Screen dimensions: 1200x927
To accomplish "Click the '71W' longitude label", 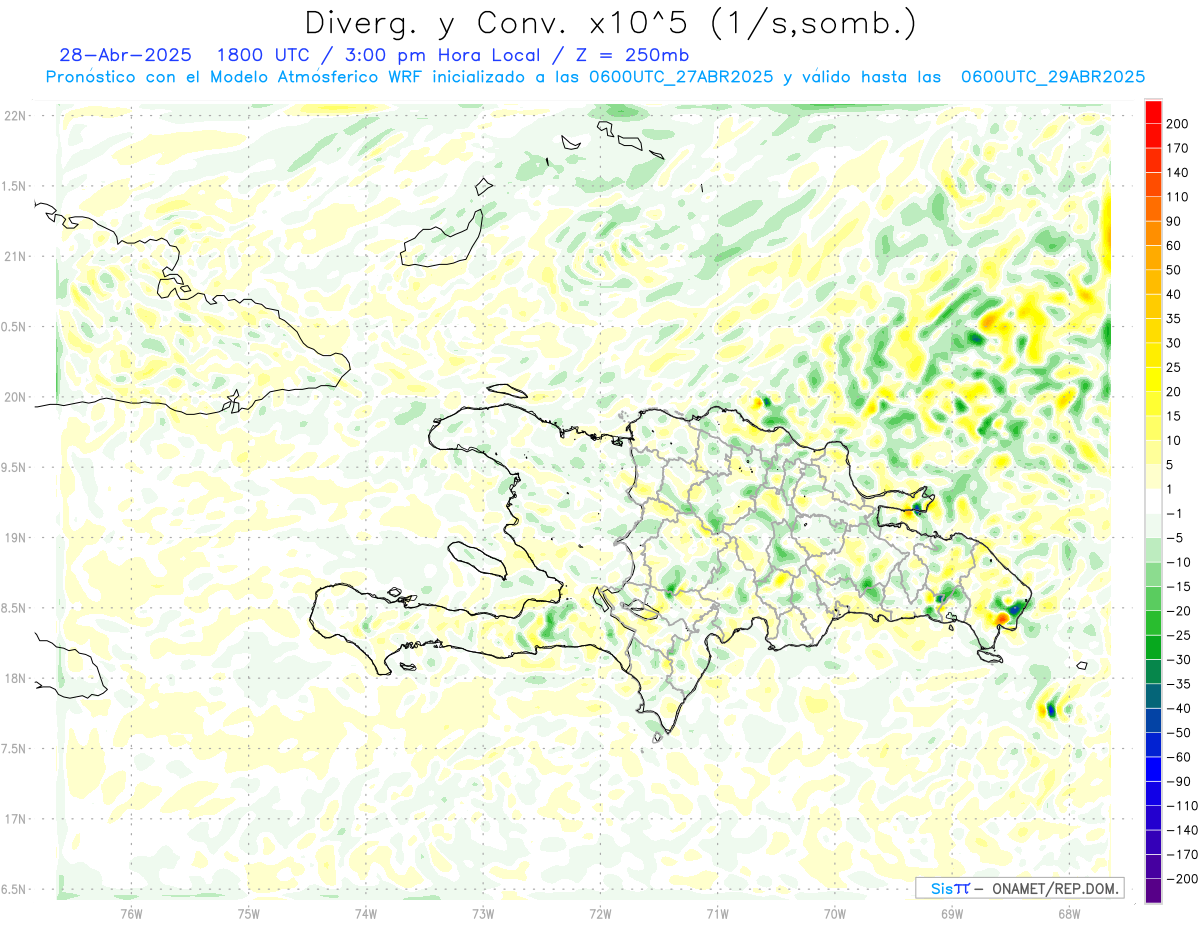I will tap(717, 913).
